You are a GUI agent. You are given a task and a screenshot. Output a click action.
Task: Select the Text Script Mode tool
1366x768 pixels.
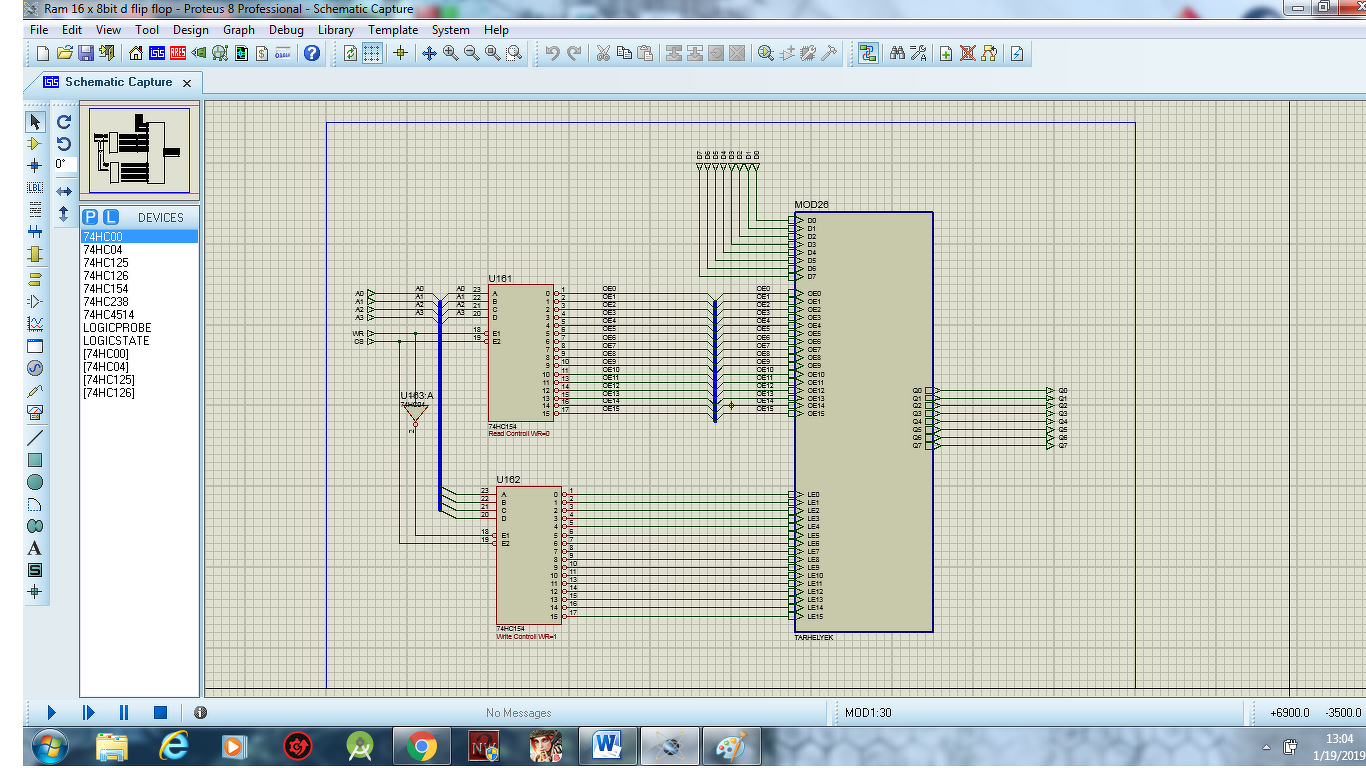pos(35,209)
